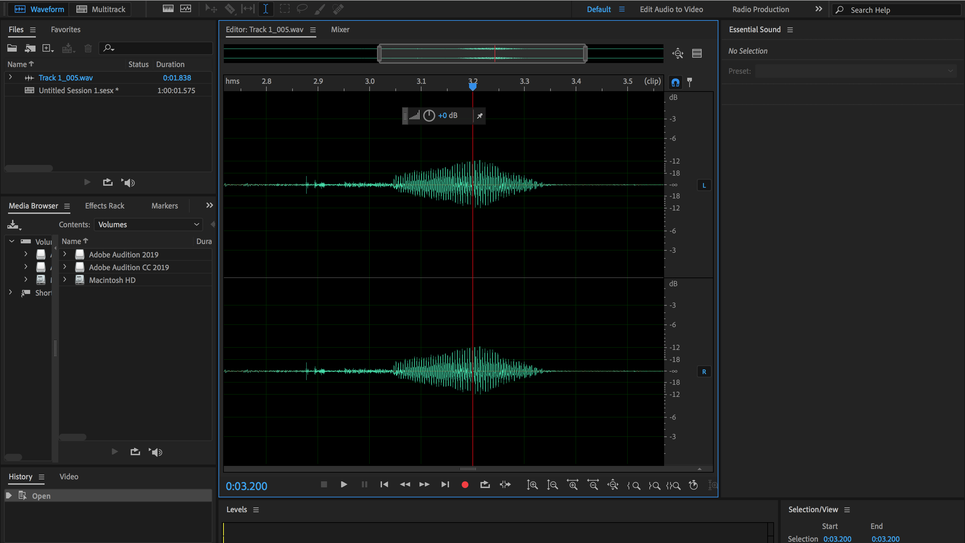Toggle the right channel R button
Screen dimensions: 965x543
pyautogui.click(x=704, y=371)
